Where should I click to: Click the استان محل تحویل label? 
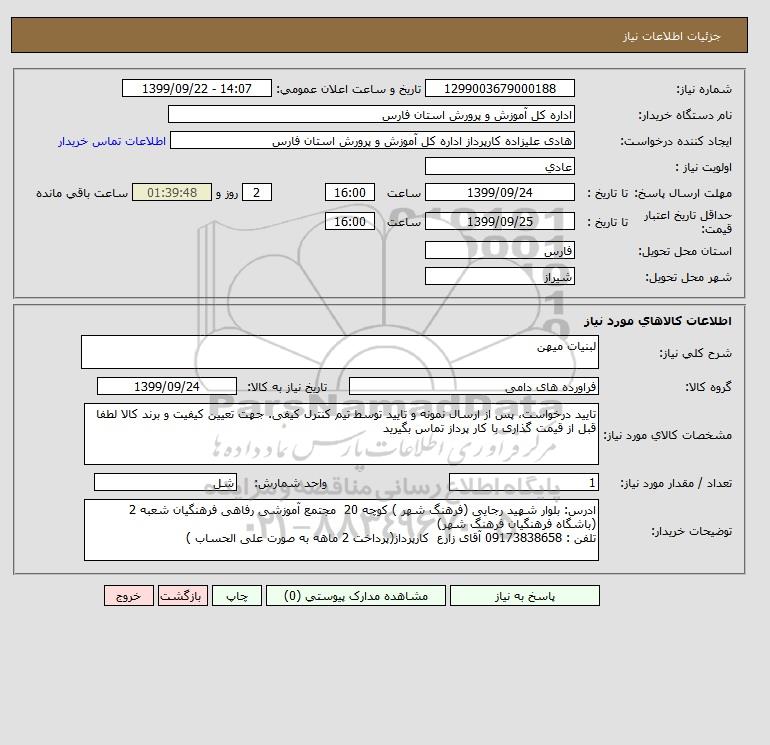(685, 251)
